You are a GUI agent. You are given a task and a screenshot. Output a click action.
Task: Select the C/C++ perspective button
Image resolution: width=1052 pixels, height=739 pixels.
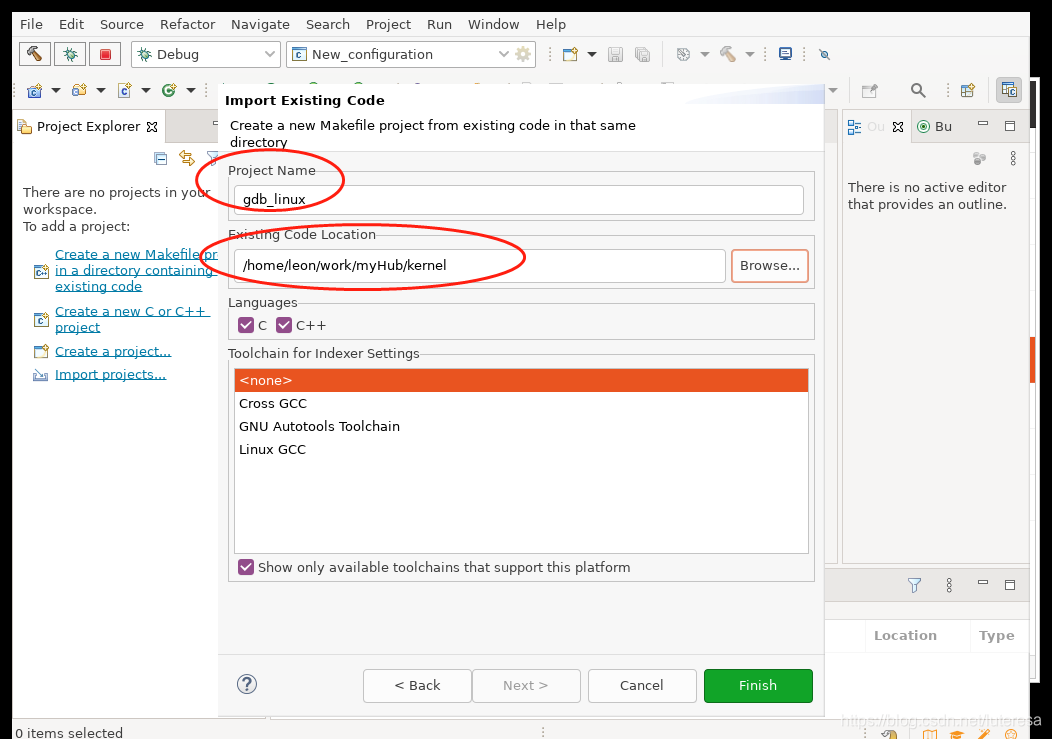[x=1009, y=90]
